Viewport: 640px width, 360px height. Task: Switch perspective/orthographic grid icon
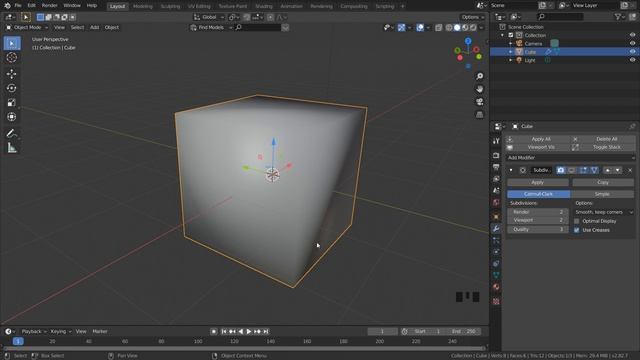[x=480, y=114]
